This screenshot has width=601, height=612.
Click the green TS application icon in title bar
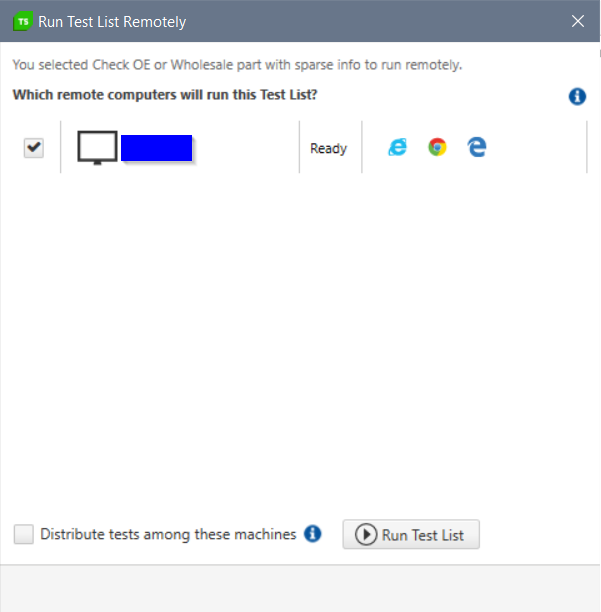(22, 21)
